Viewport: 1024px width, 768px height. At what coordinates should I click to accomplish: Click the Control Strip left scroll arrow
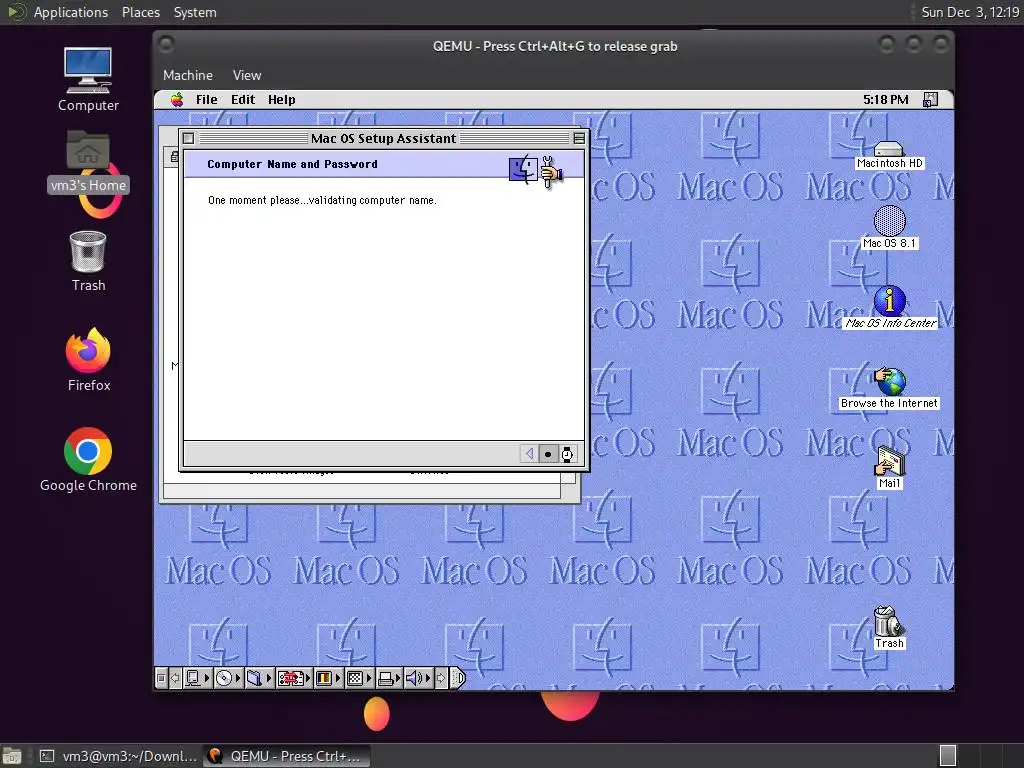pos(175,678)
